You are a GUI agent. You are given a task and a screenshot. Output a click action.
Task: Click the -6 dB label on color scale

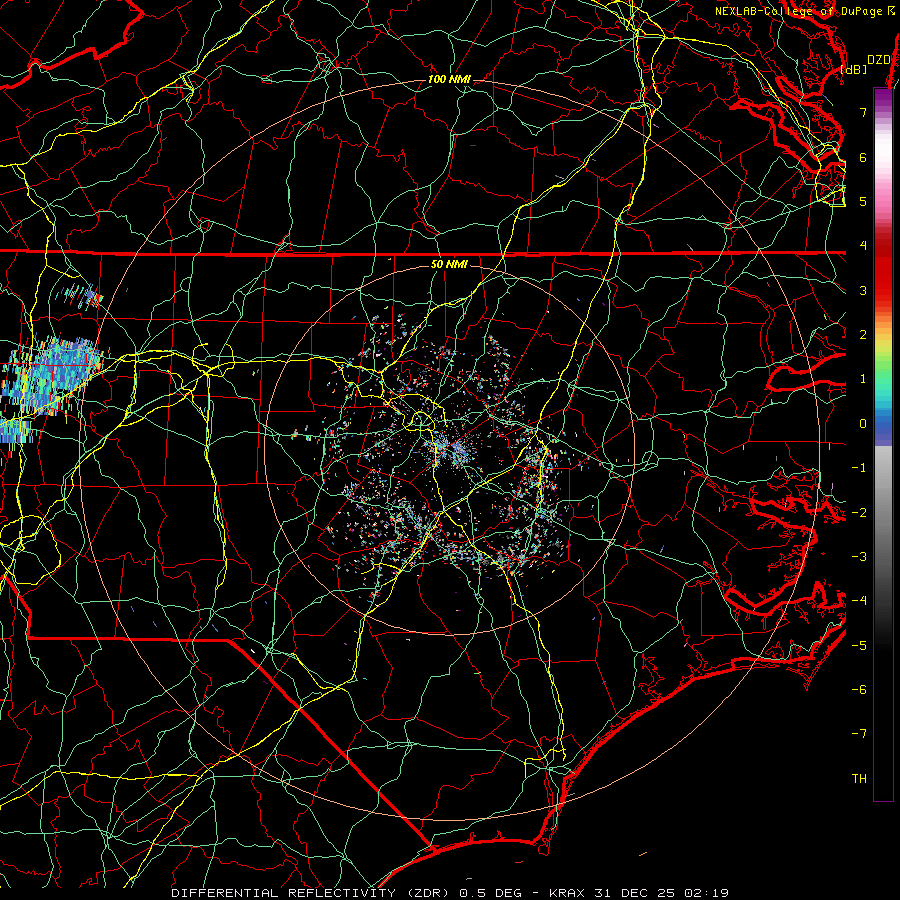coord(859,690)
